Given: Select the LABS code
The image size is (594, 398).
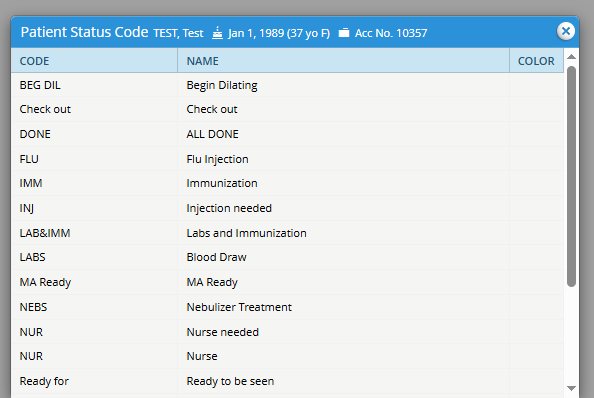Looking at the screenshot, I should pyautogui.click(x=33, y=257).
